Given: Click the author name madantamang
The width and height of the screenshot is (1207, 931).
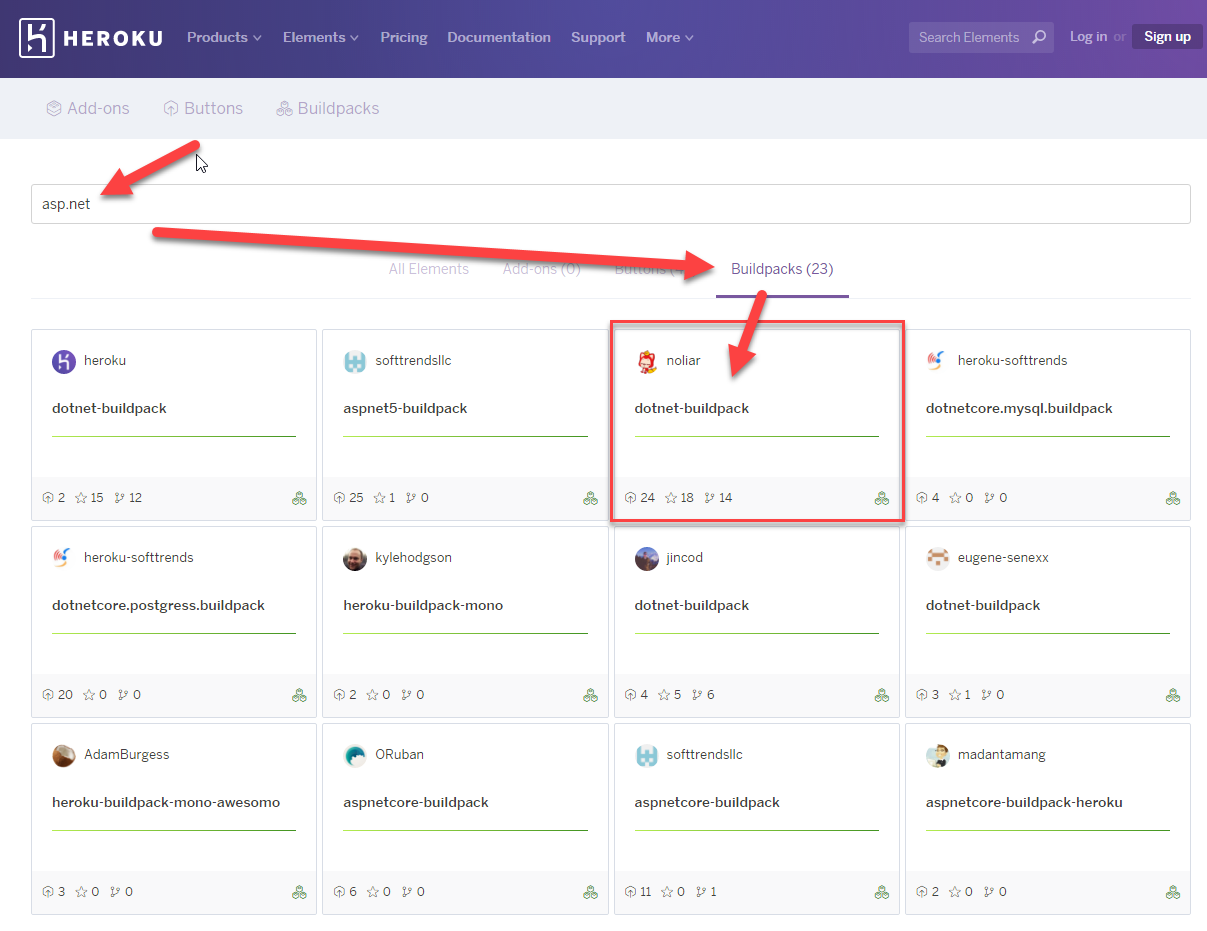Looking at the screenshot, I should point(1002,755).
